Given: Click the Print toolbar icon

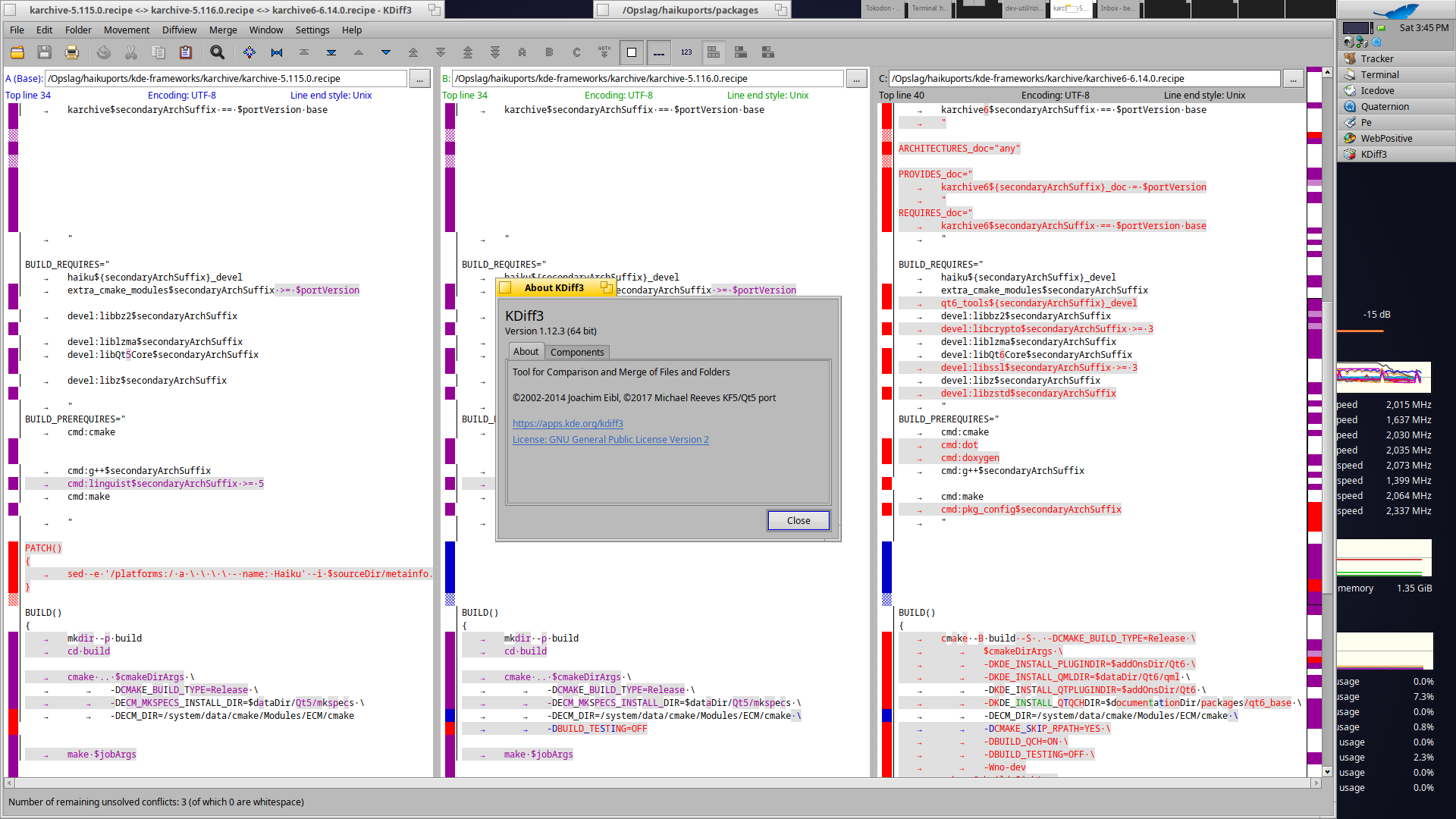Looking at the screenshot, I should pyautogui.click(x=72, y=52).
